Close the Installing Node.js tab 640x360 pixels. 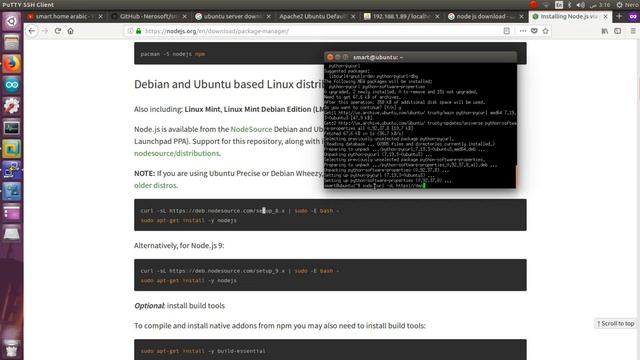click(x=605, y=16)
